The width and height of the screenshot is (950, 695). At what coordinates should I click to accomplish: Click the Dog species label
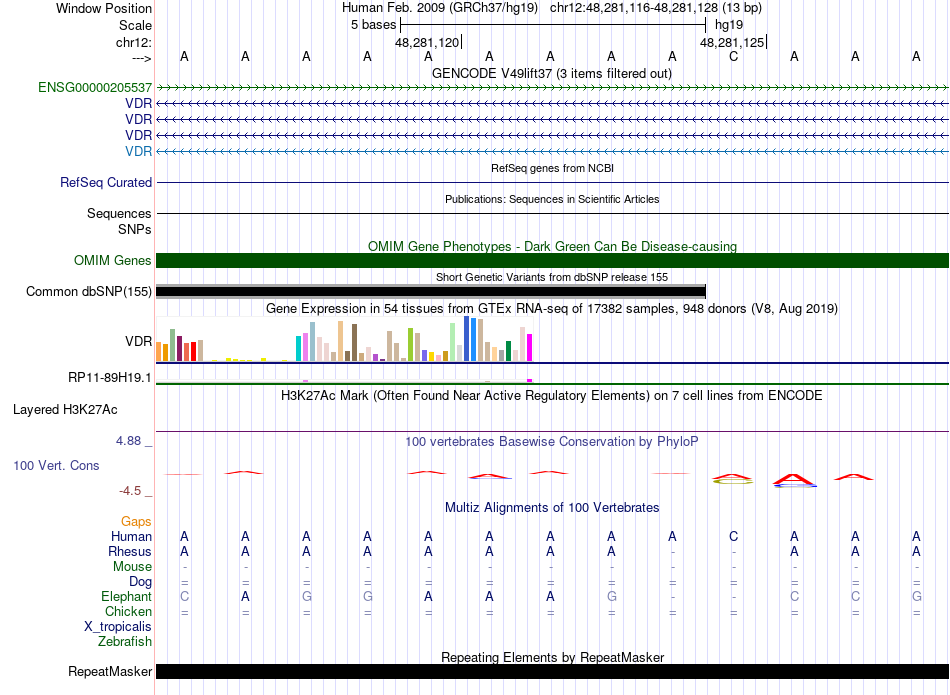point(140,582)
